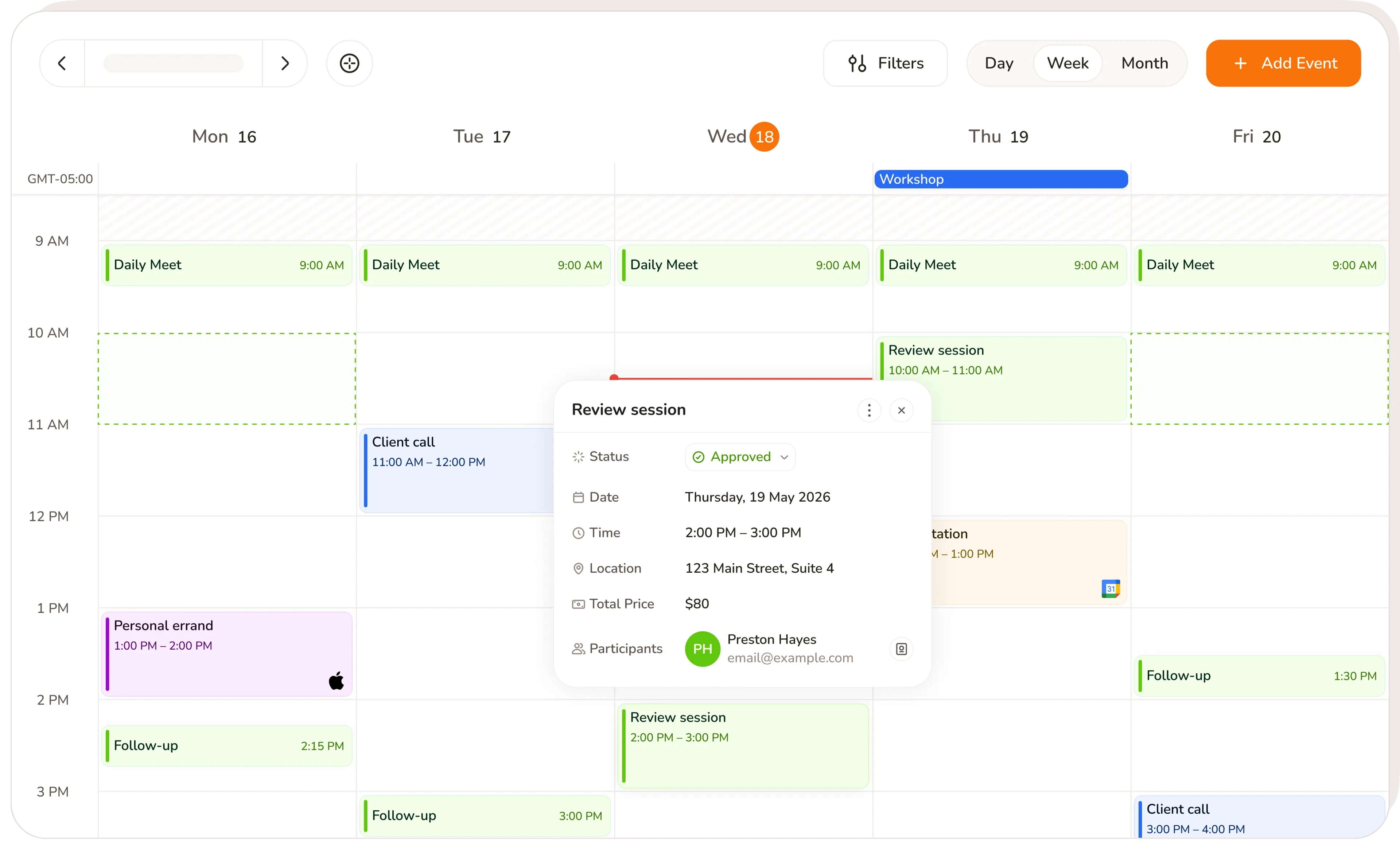Click the current time red marker dot

614,377
